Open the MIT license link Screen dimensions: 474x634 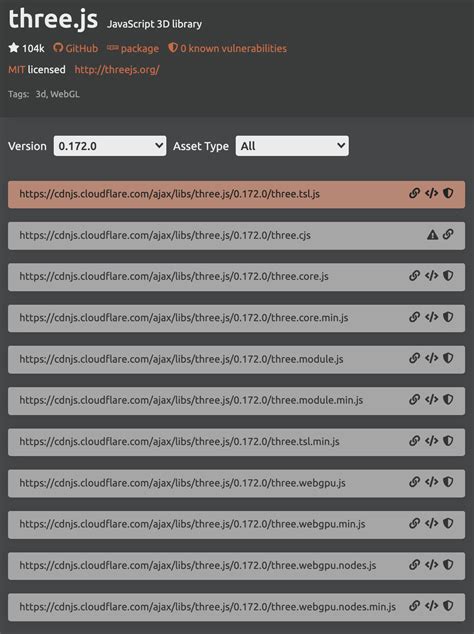(x=17, y=70)
